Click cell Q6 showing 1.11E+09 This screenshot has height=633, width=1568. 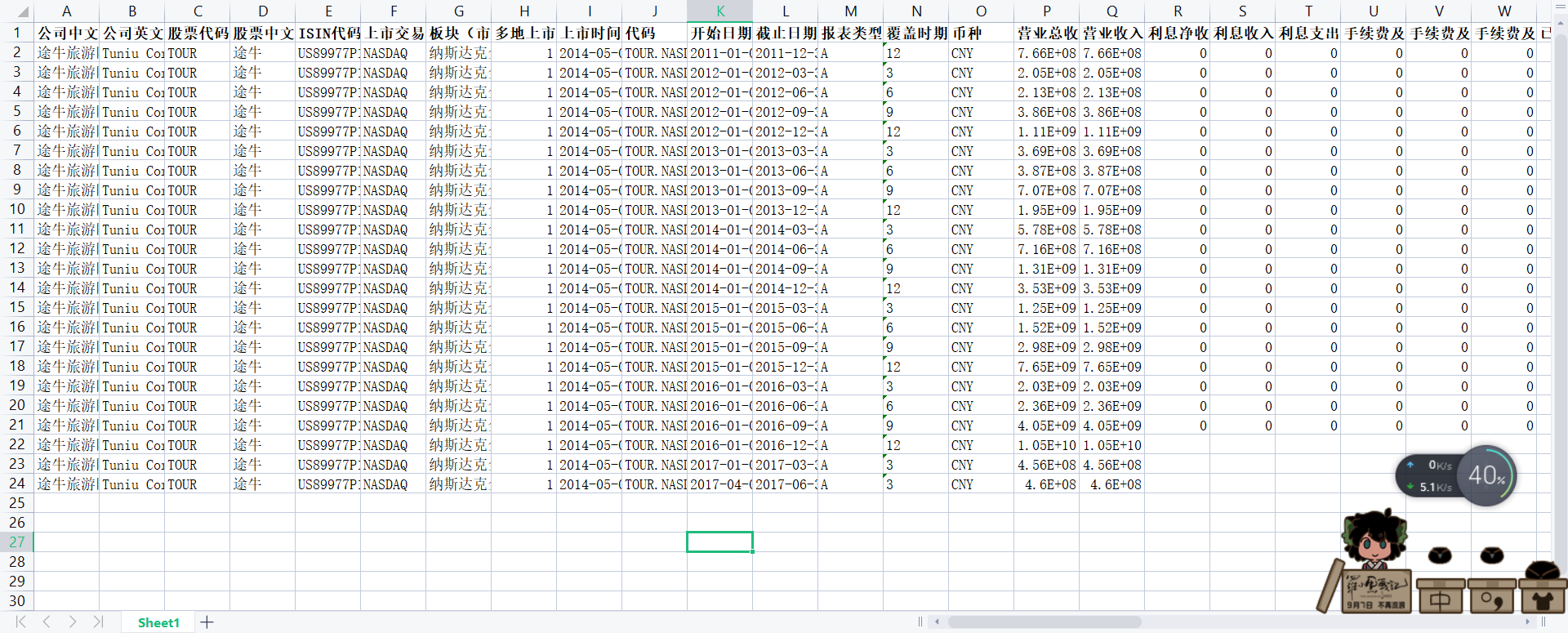coord(1111,132)
